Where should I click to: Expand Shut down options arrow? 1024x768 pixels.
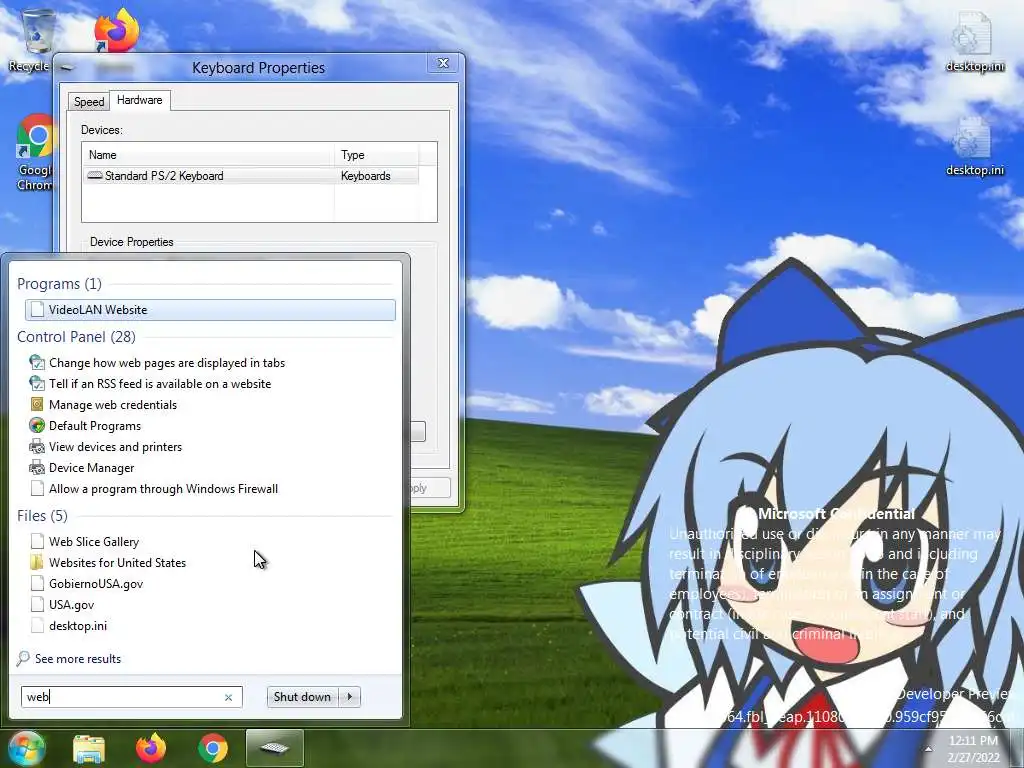click(350, 697)
